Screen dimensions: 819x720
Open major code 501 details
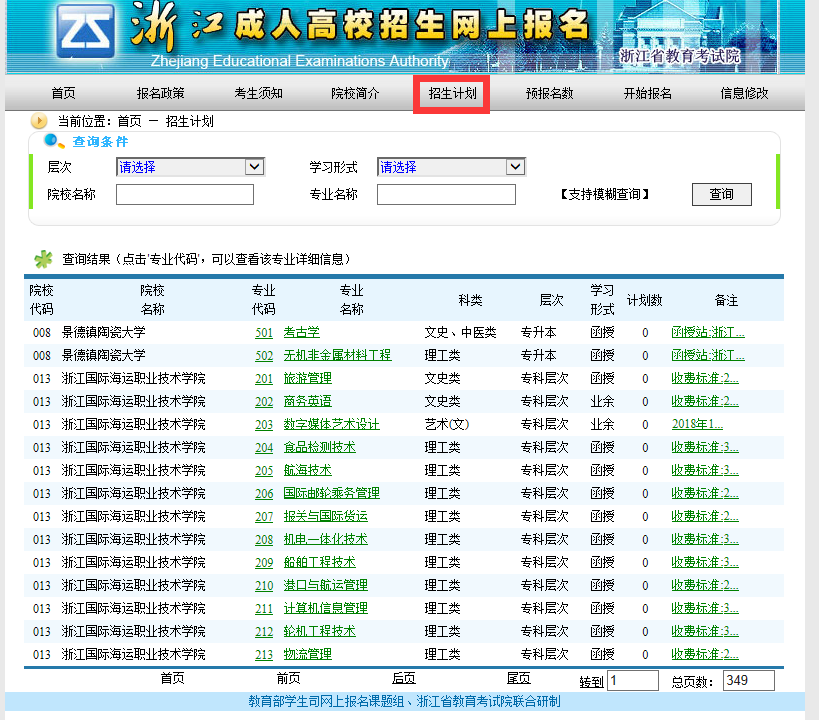pyautogui.click(x=264, y=333)
